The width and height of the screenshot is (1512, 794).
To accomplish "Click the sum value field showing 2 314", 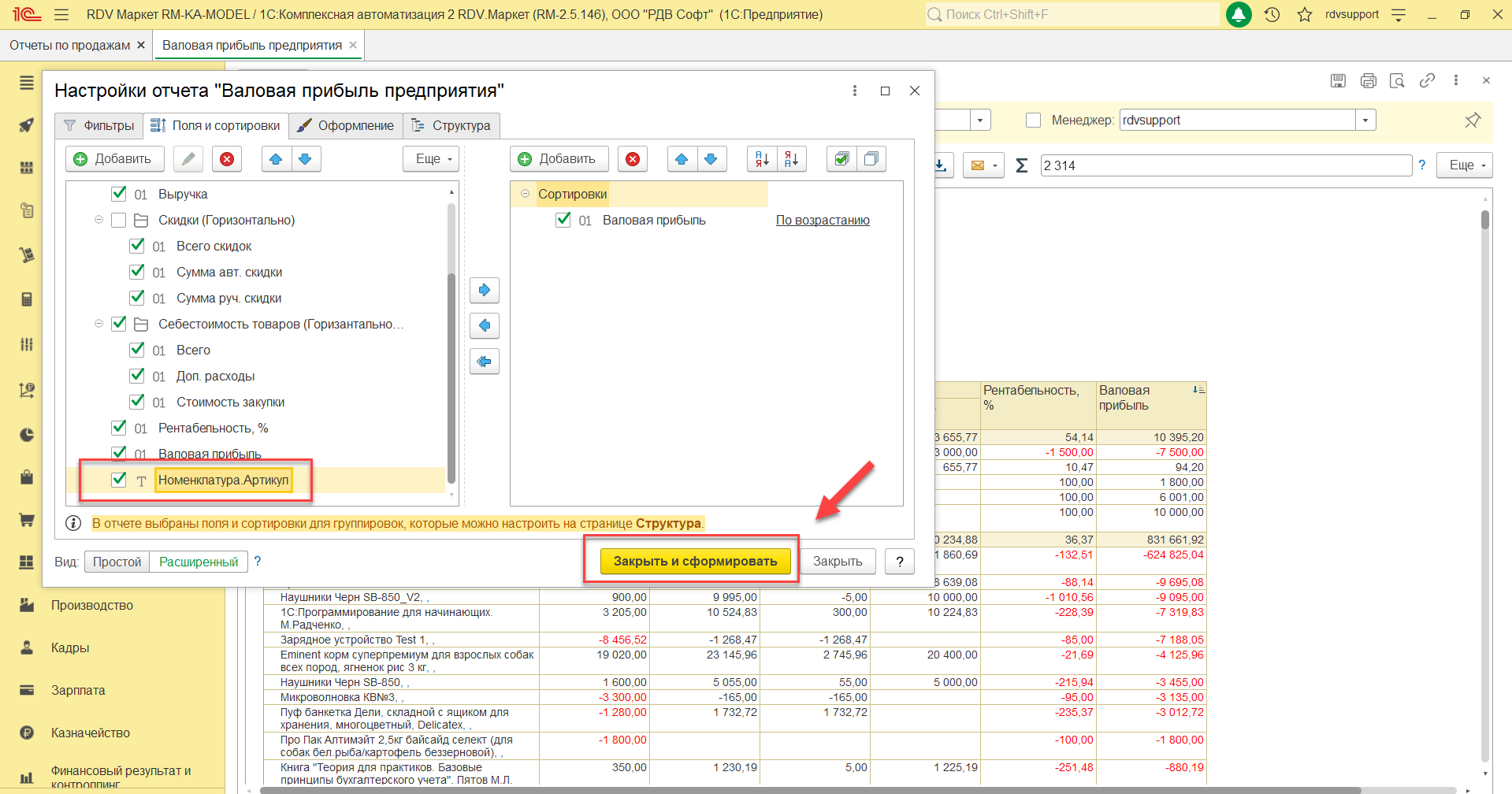I will coord(1225,165).
